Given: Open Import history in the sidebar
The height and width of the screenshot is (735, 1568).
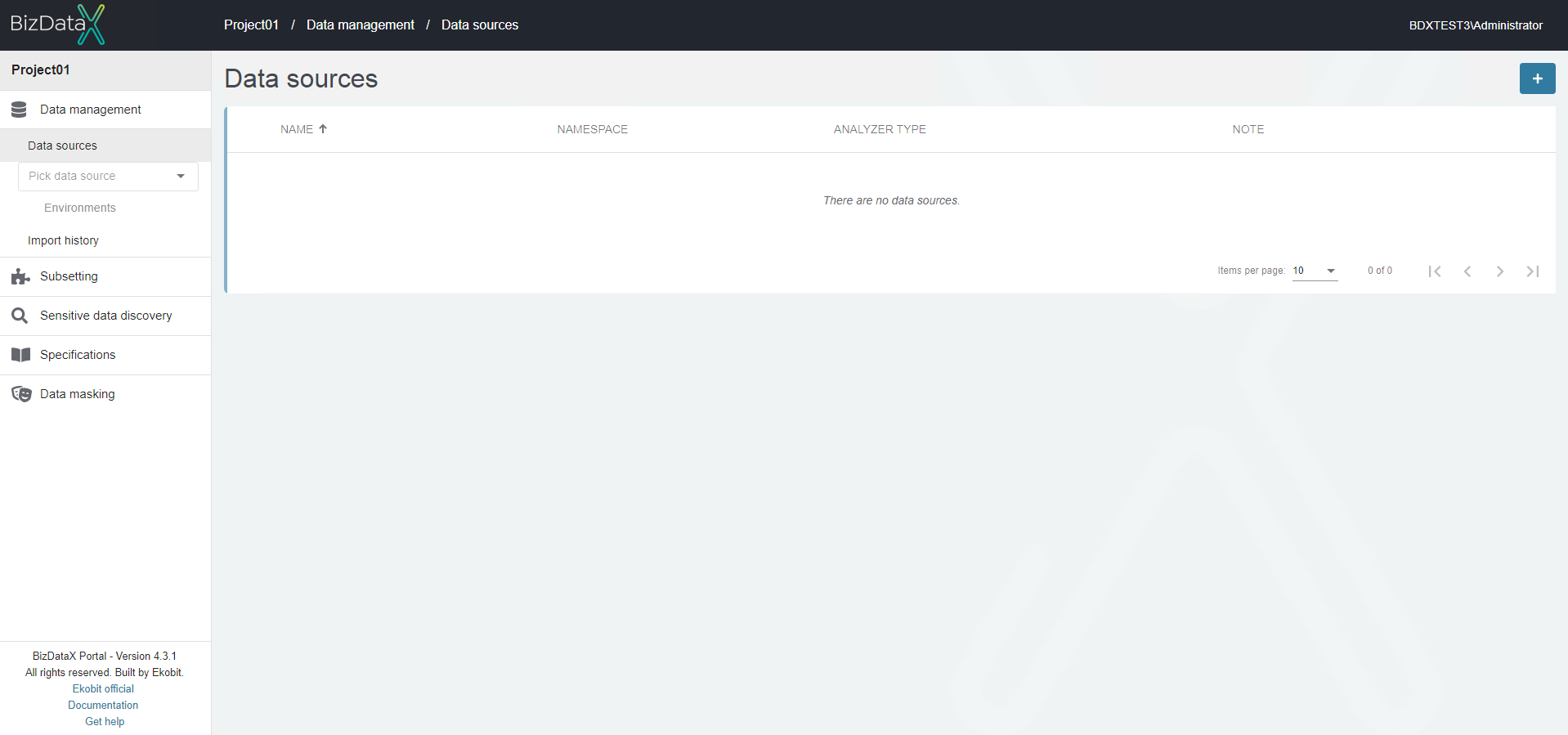Looking at the screenshot, I should pyautogui.click(x=63, y=240).
